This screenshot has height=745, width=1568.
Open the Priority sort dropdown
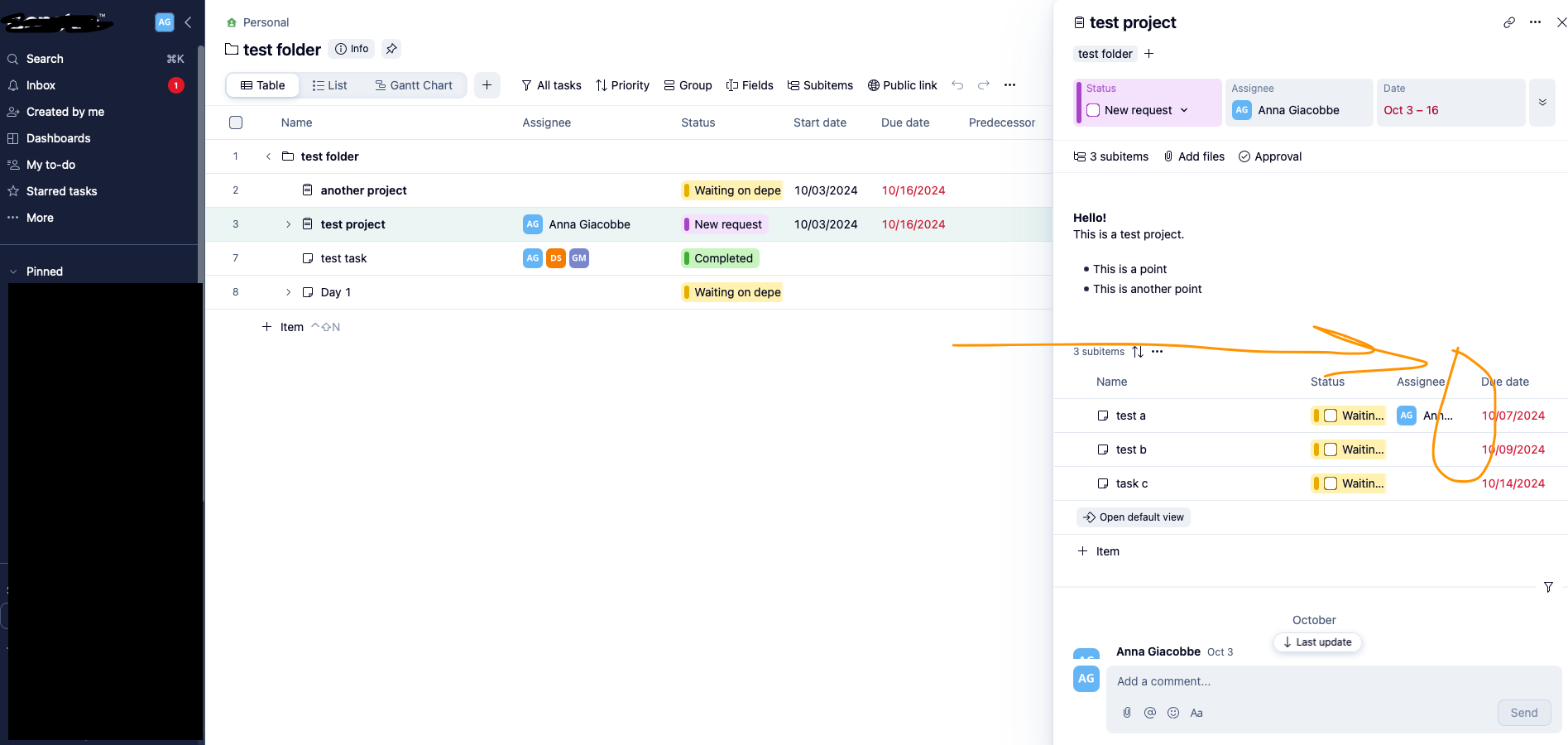coord(622,85)
